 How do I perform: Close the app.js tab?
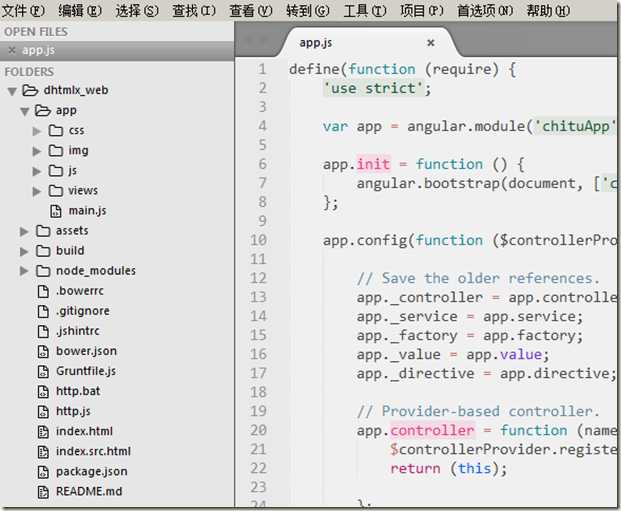click(x=431, y=43)
